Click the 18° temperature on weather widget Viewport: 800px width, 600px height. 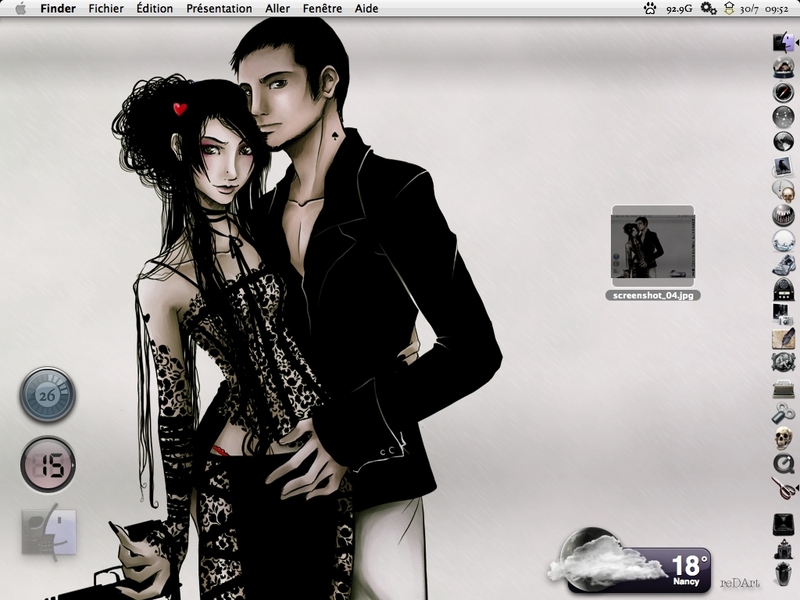689,565
